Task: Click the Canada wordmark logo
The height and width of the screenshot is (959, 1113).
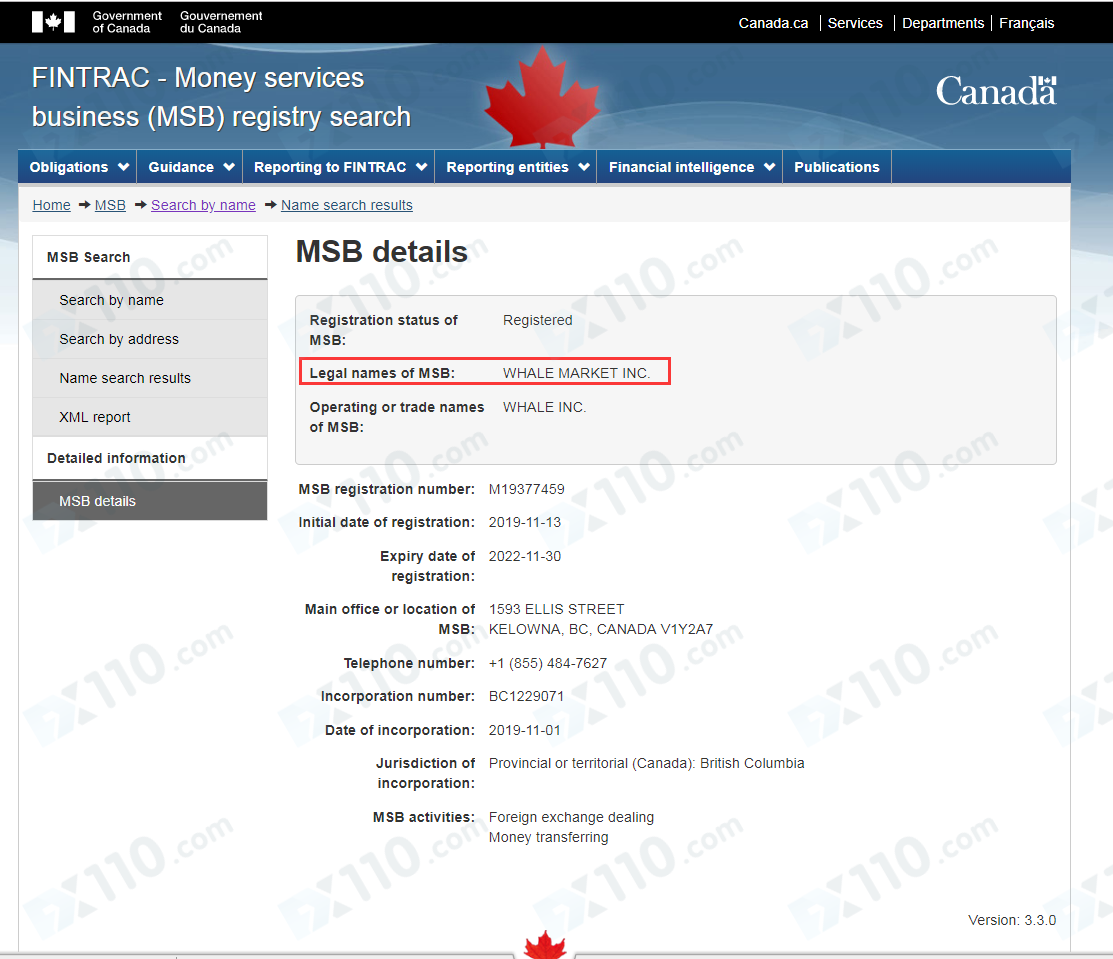Action: point(996,91)
